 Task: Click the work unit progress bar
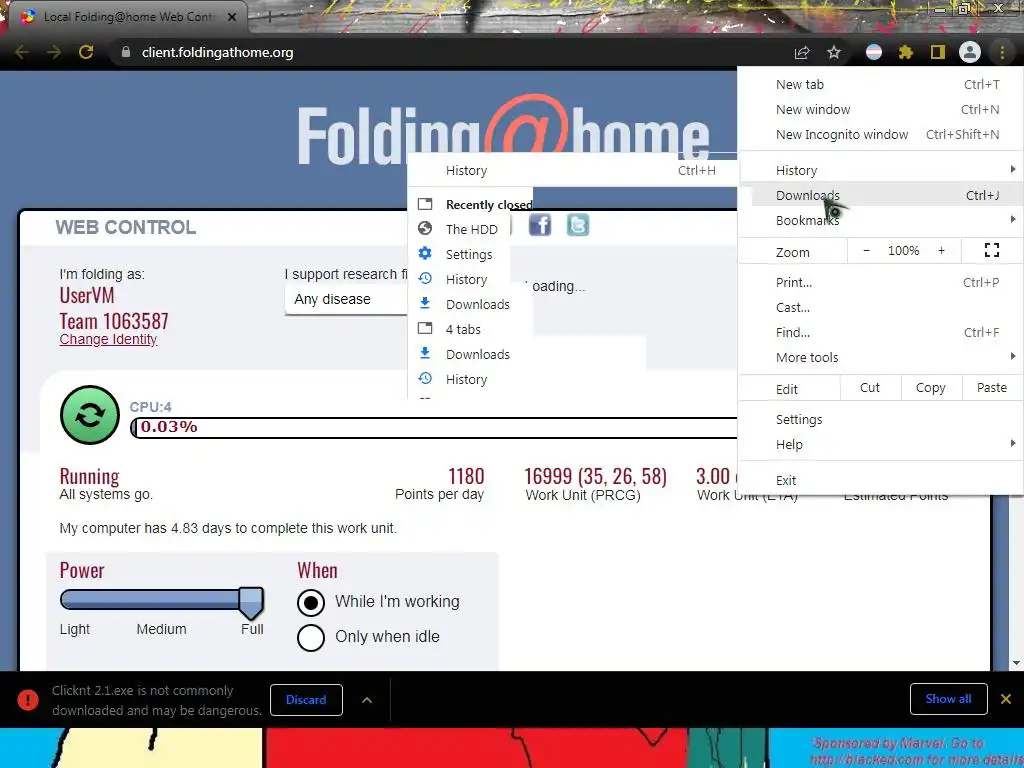[x=434, y=427]
